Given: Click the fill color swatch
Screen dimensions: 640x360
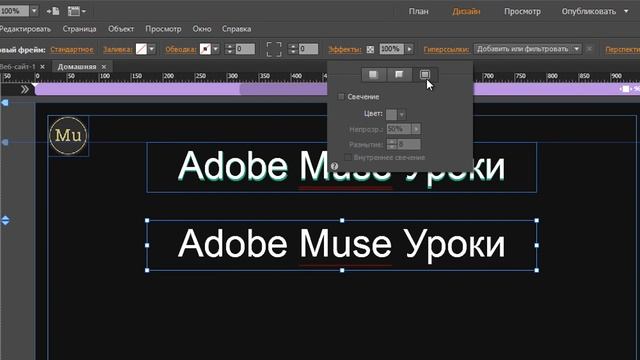Looking at the screenshot, I should tap(141, 49).
